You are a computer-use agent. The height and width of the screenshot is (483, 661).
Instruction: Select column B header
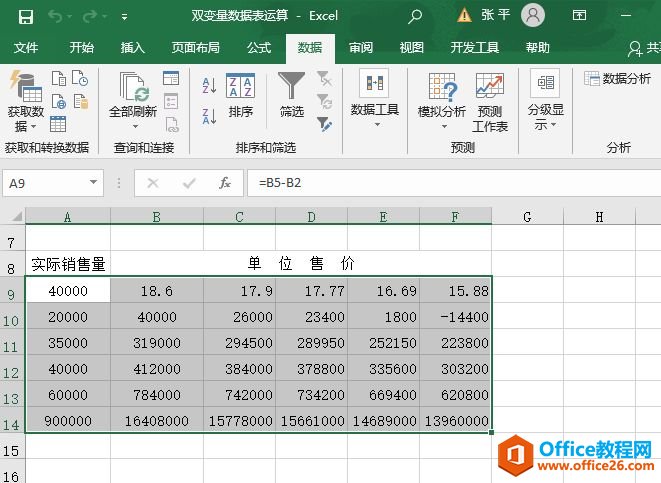pyautogui.click(x=157, y=217)
